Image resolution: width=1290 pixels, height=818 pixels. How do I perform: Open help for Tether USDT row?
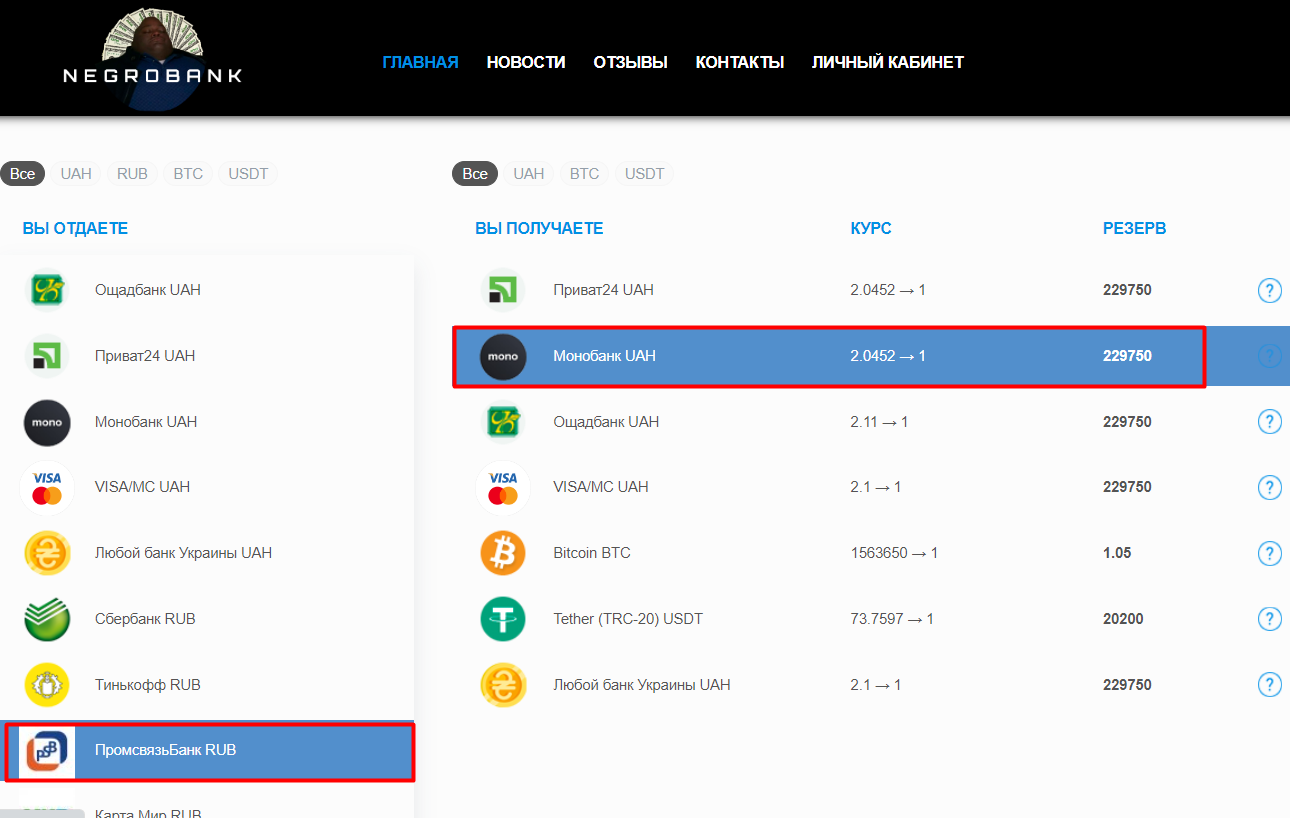(x=1269, y=619)
